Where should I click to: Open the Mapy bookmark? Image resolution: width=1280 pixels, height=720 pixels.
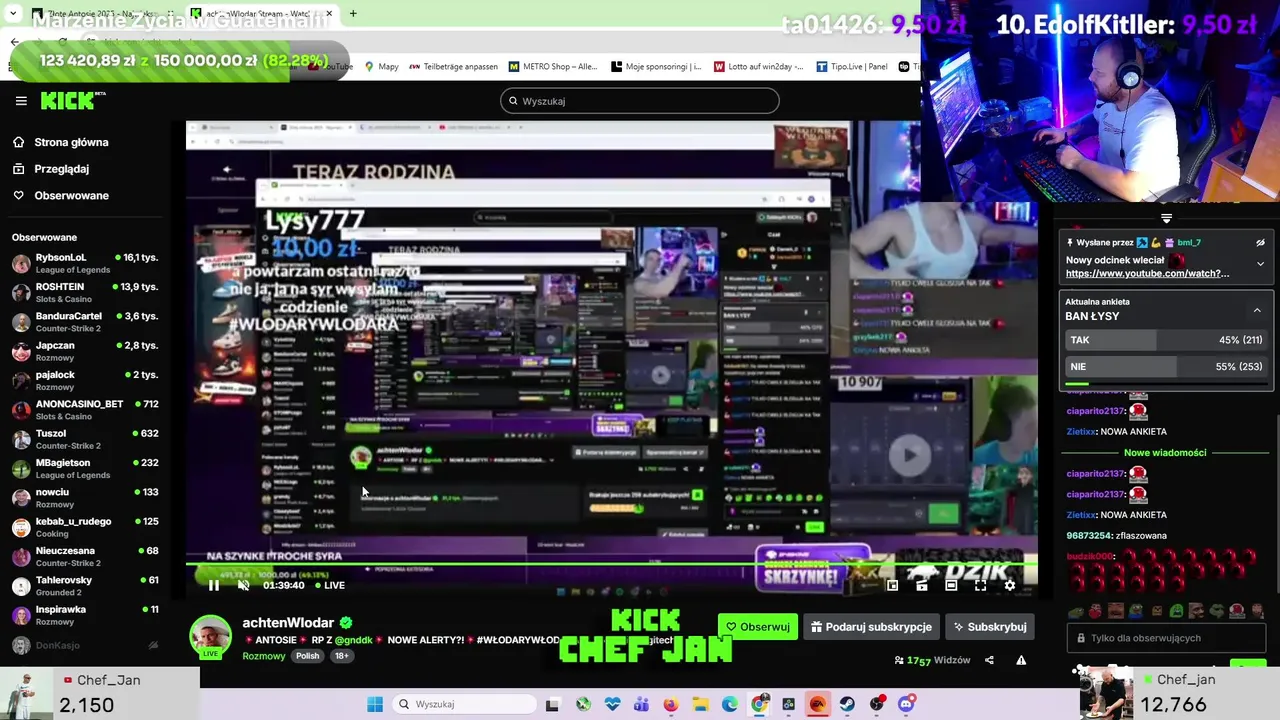[x=381, y=67]
